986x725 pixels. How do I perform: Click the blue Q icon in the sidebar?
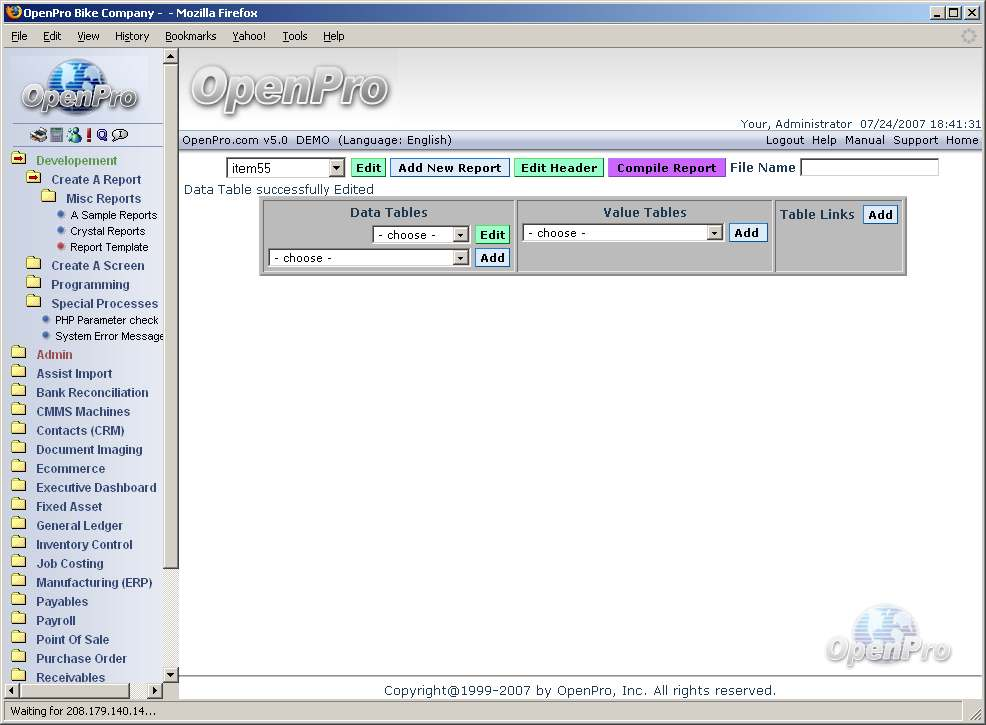[102, 135]
